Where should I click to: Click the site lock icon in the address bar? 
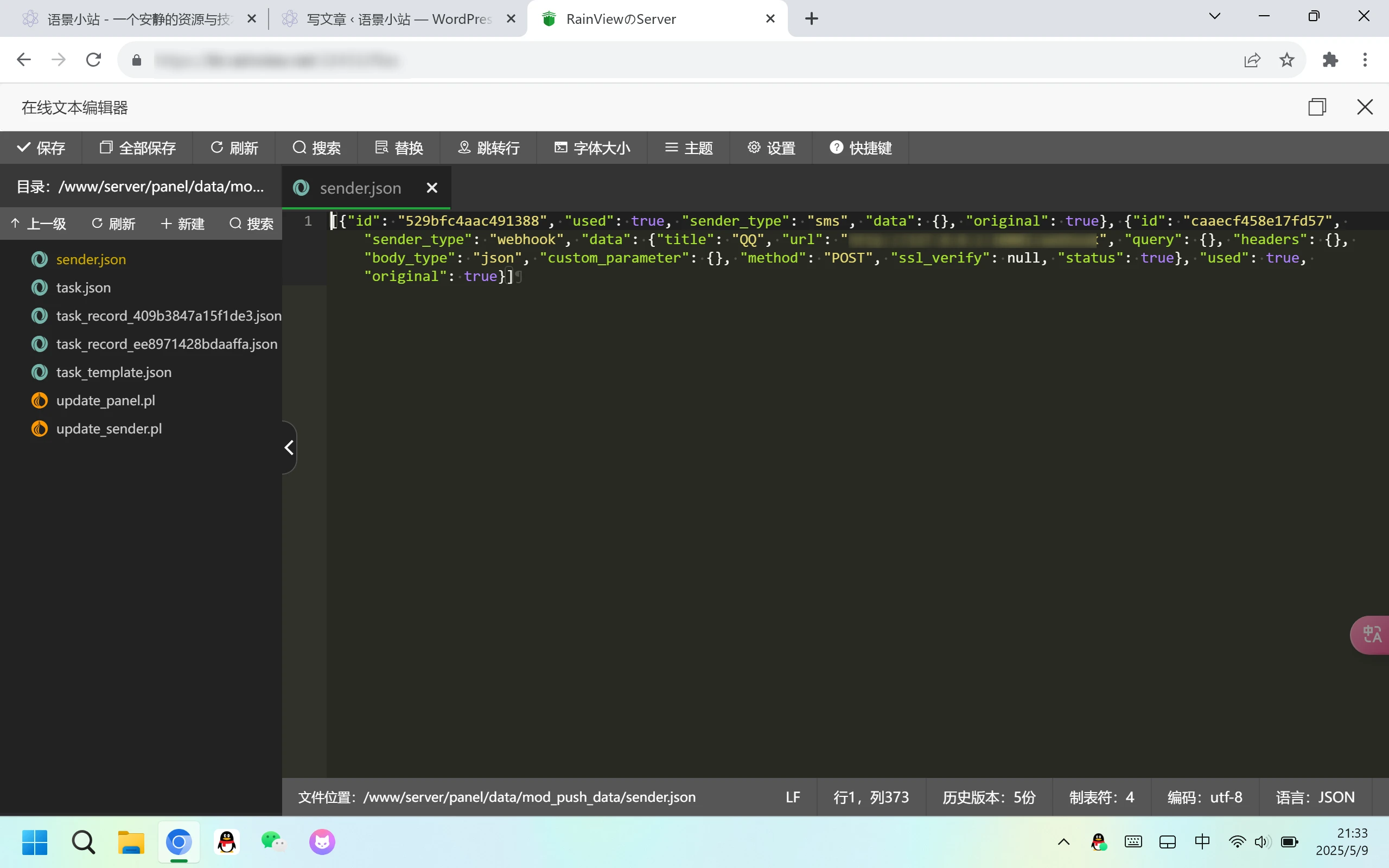tap(137, 60)
